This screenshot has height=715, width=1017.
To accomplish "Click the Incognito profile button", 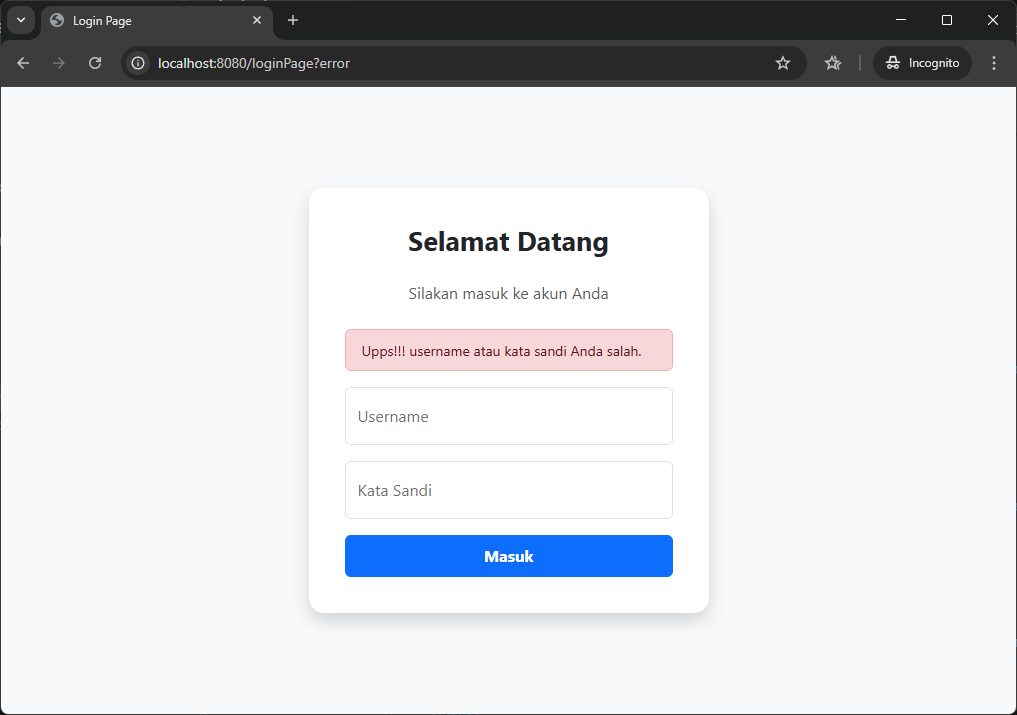I will (x=922, y=63).
